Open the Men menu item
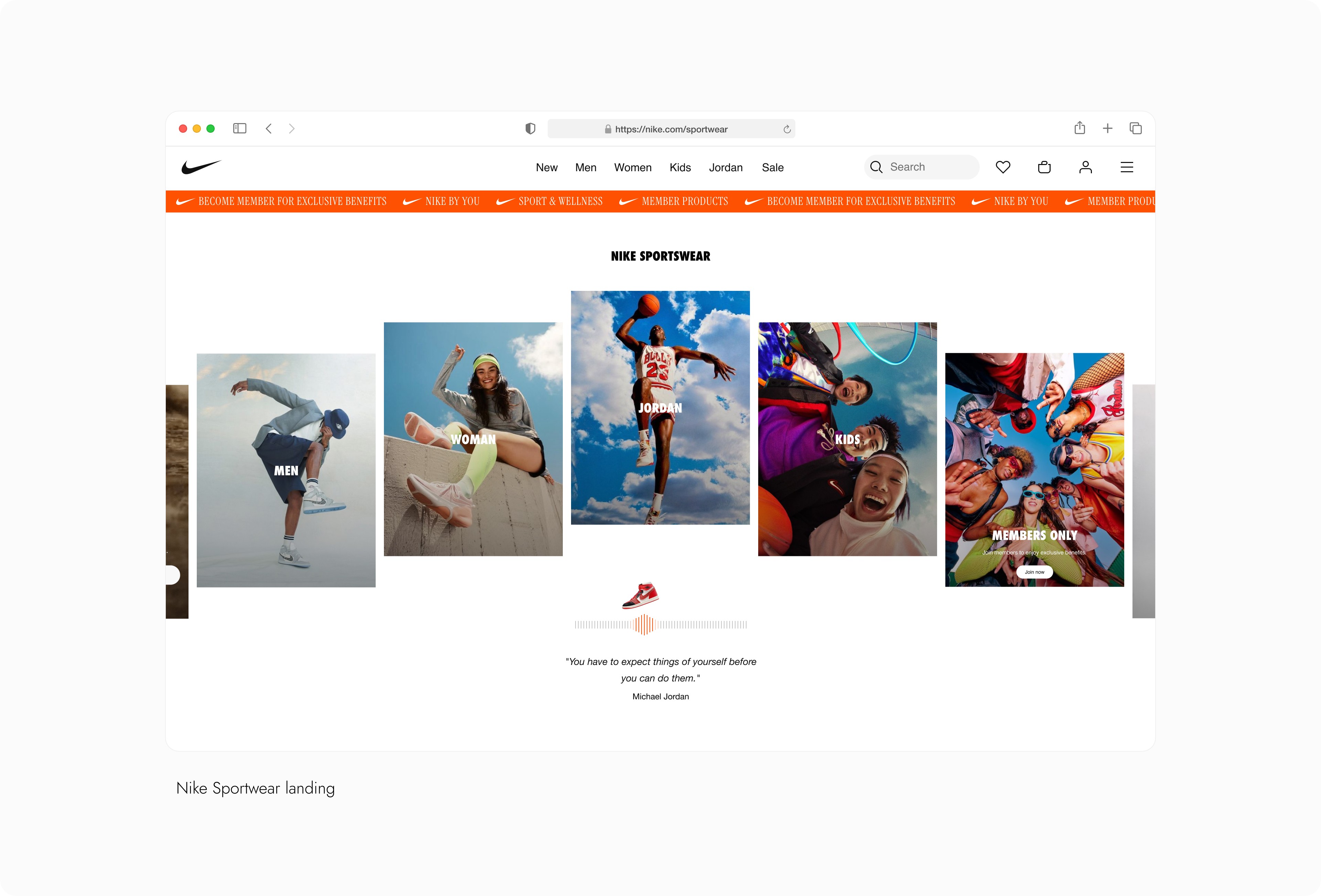The width and height of the screenshot is (1321, 896). 586,167
